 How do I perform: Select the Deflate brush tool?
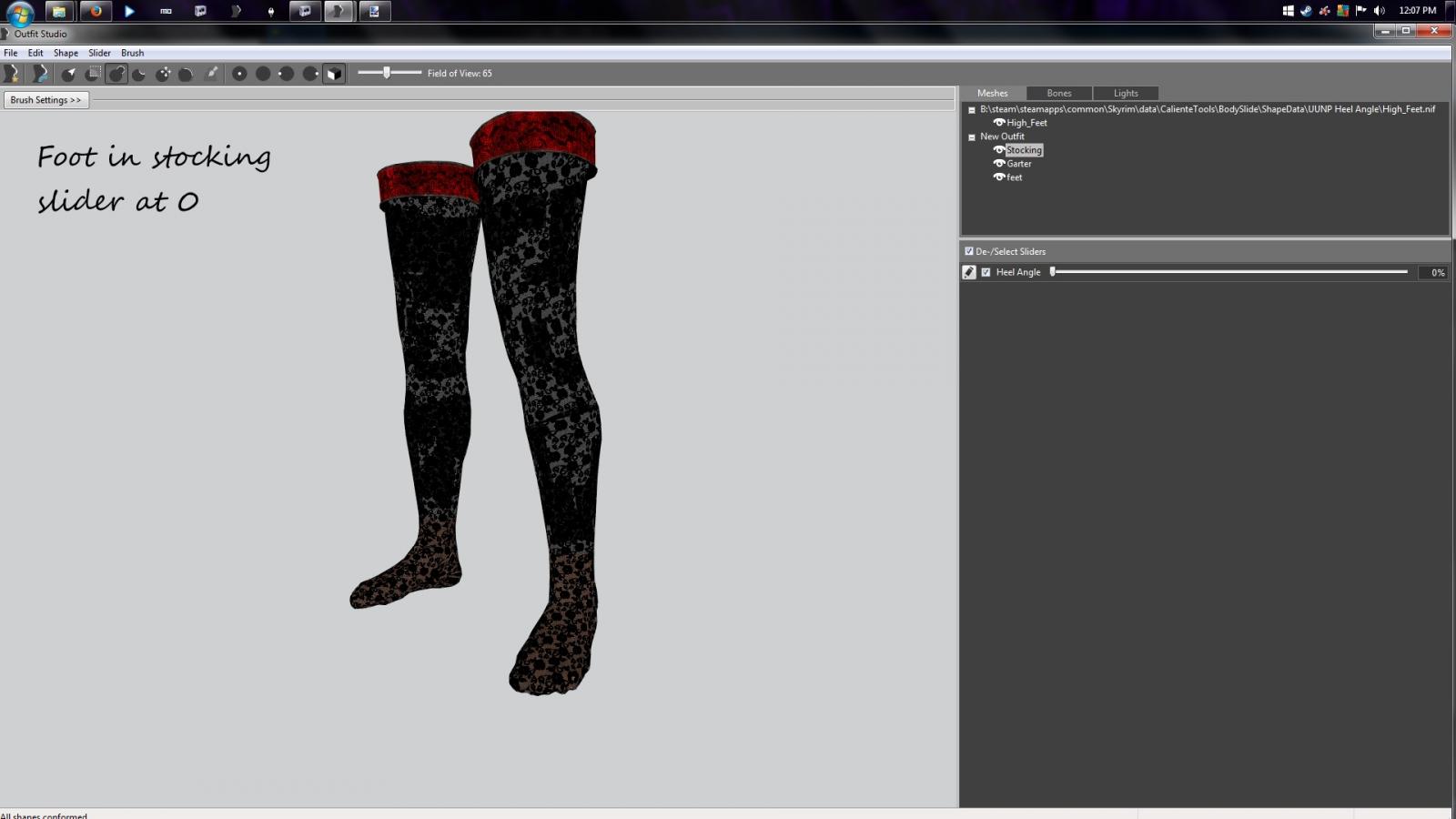point(139,74)
